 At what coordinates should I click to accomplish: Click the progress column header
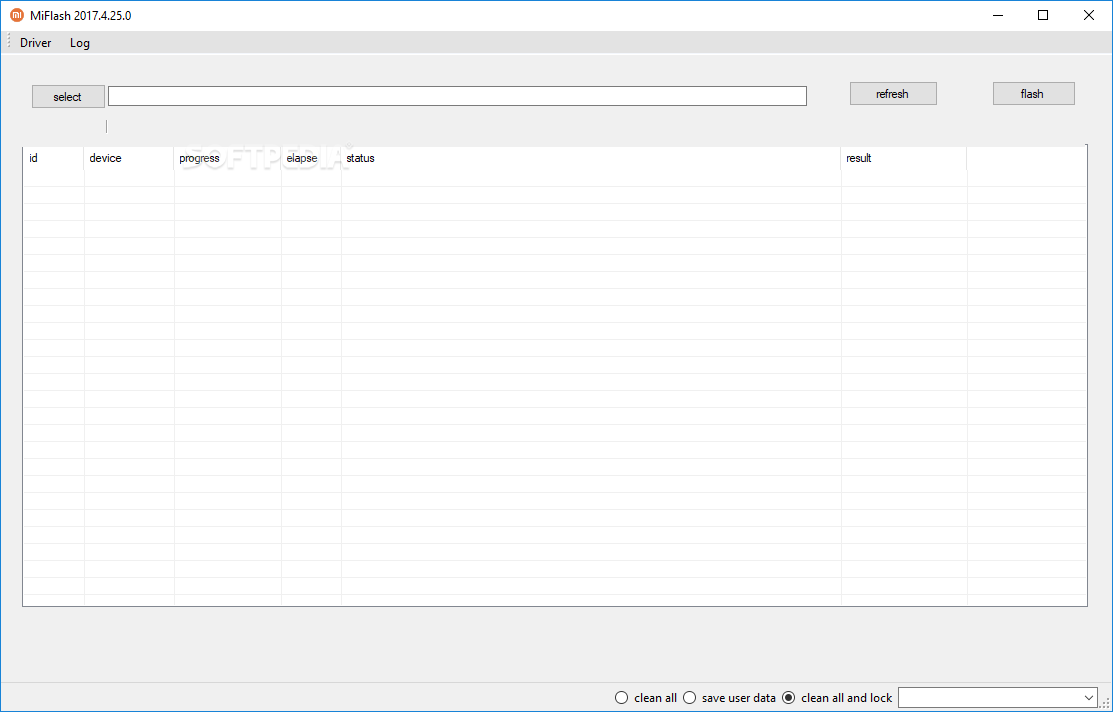228,158
